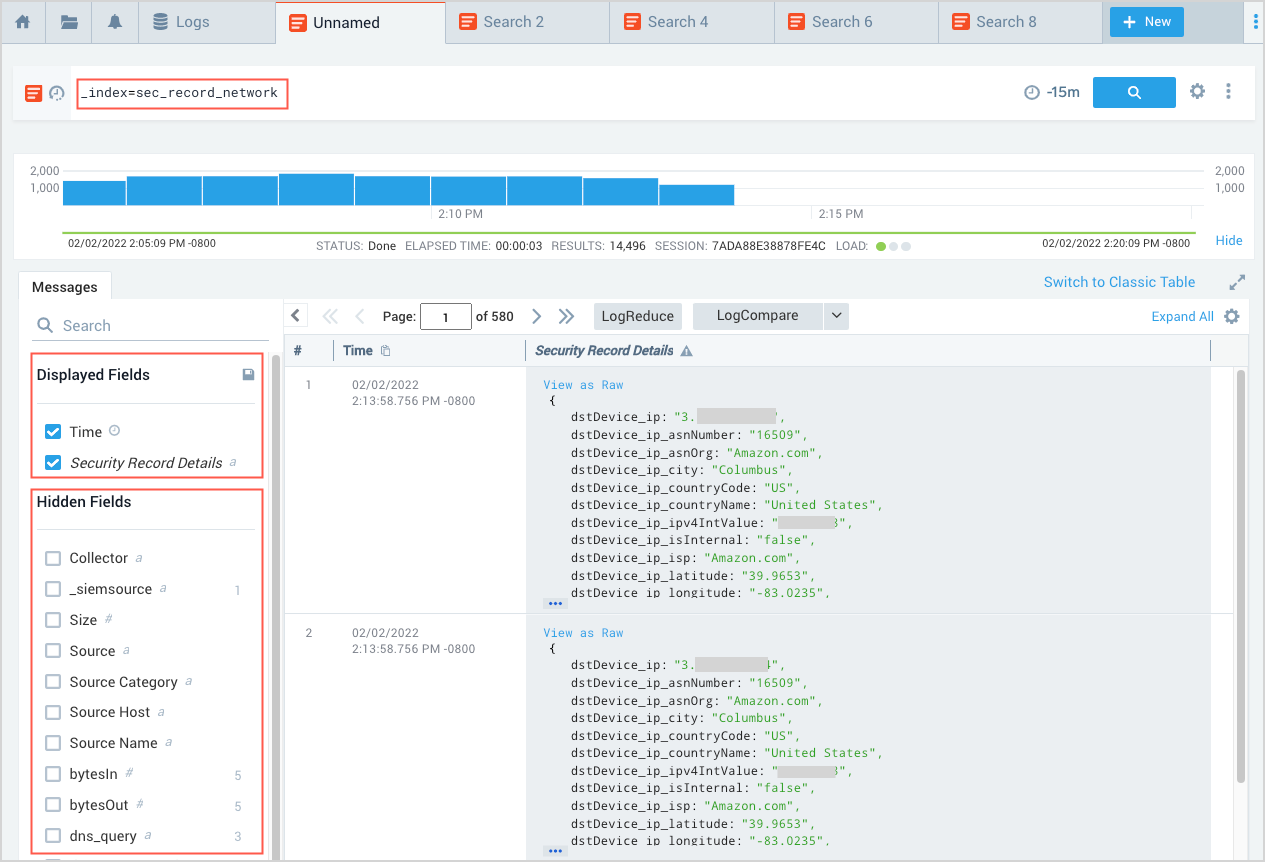Click the field Search input box
The image size is (1265, 862).
pyautogui.click(x=150, y=326)
